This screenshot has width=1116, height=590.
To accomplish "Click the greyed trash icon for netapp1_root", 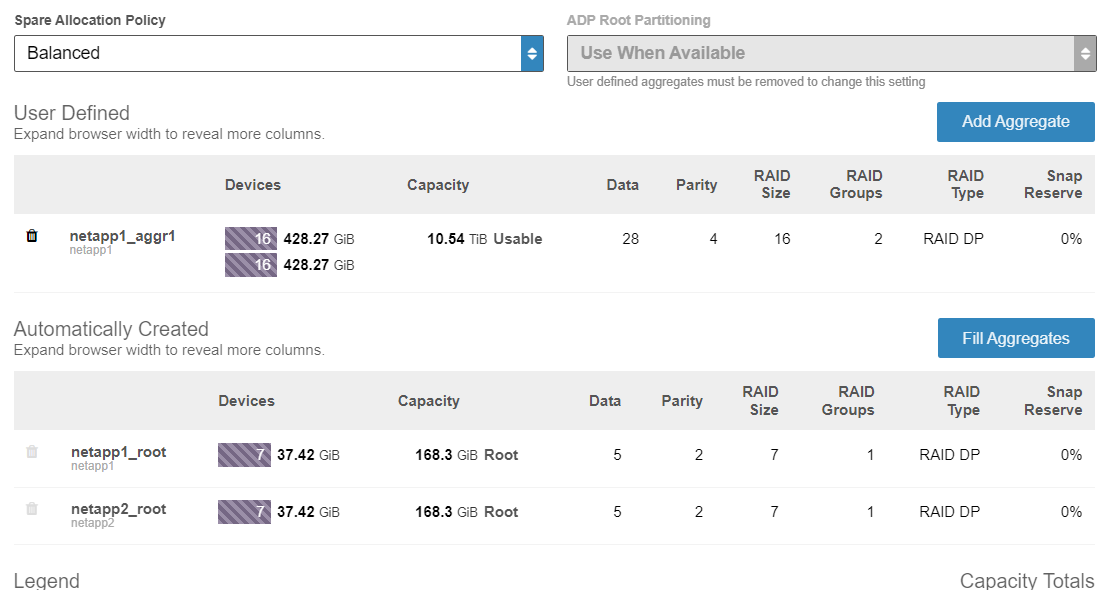I will click(32, 452).
